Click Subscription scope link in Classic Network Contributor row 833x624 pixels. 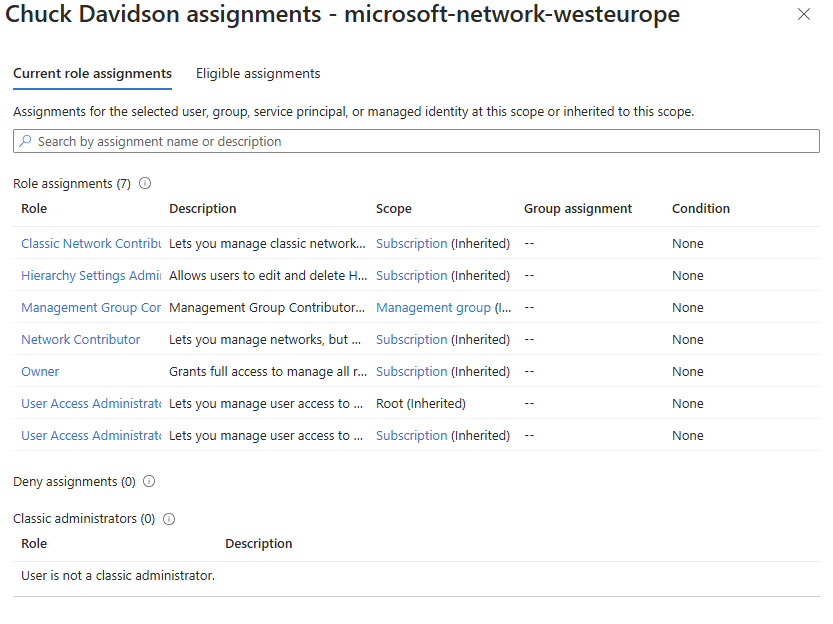click(x=412, y=243)
